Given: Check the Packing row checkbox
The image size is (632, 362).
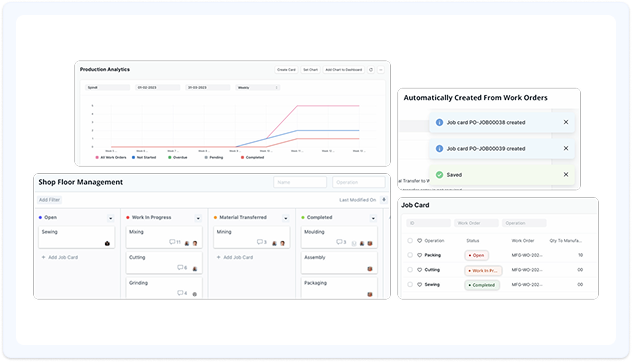Looking at the screenshot, I should [x=410, y=255].
